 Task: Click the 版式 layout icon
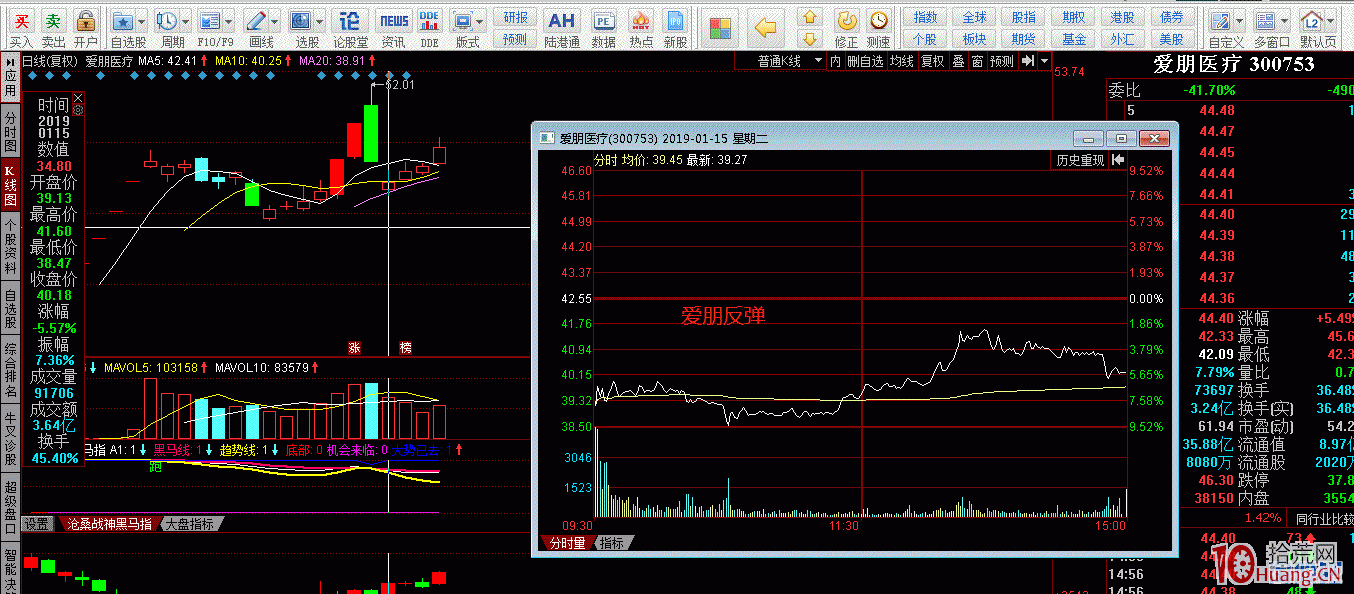click(x=461, y=21)
